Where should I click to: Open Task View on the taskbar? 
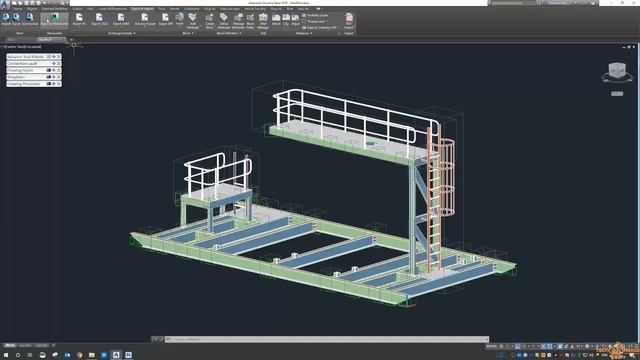click(x=30, y=355)
